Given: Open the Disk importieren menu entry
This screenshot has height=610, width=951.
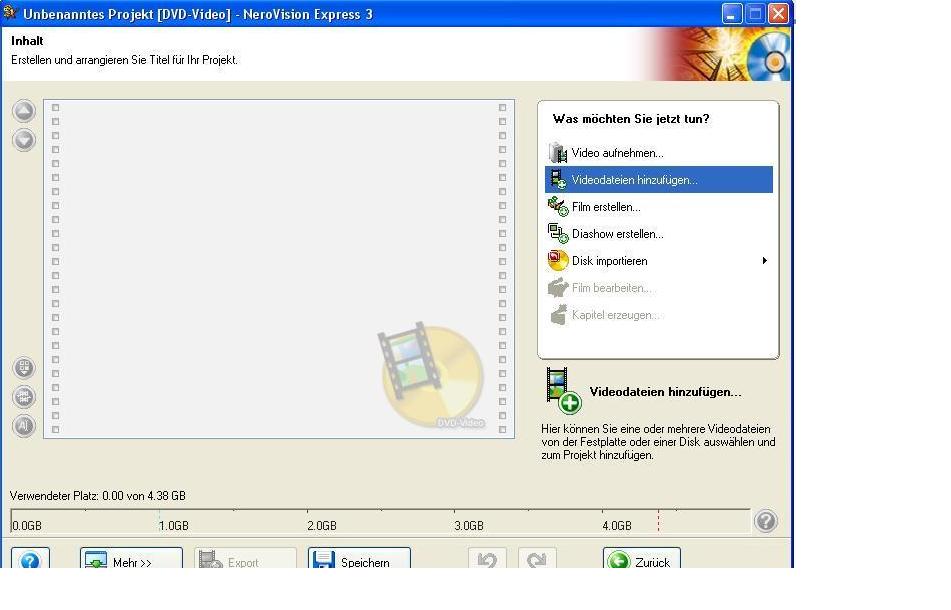Looking at the screenshot, I should tap(659, 261).
